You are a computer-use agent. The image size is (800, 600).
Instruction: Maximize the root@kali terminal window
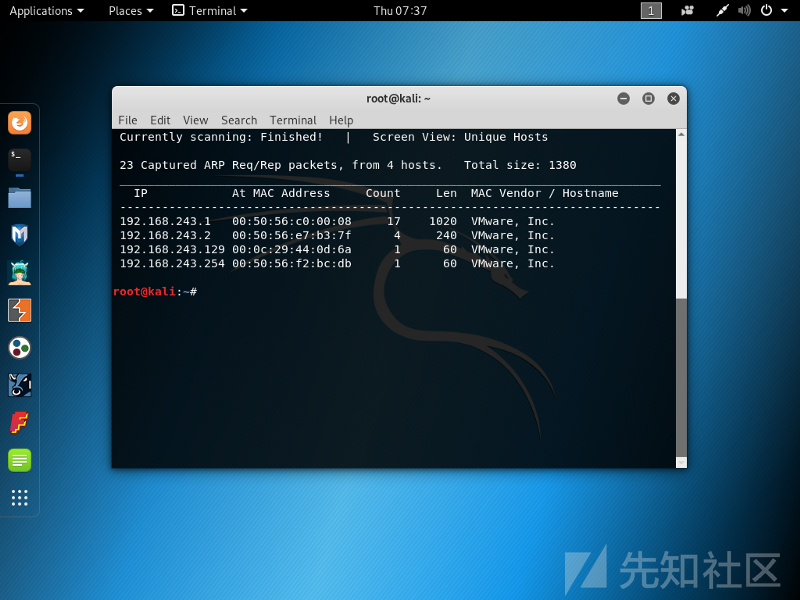pos(648,98)
